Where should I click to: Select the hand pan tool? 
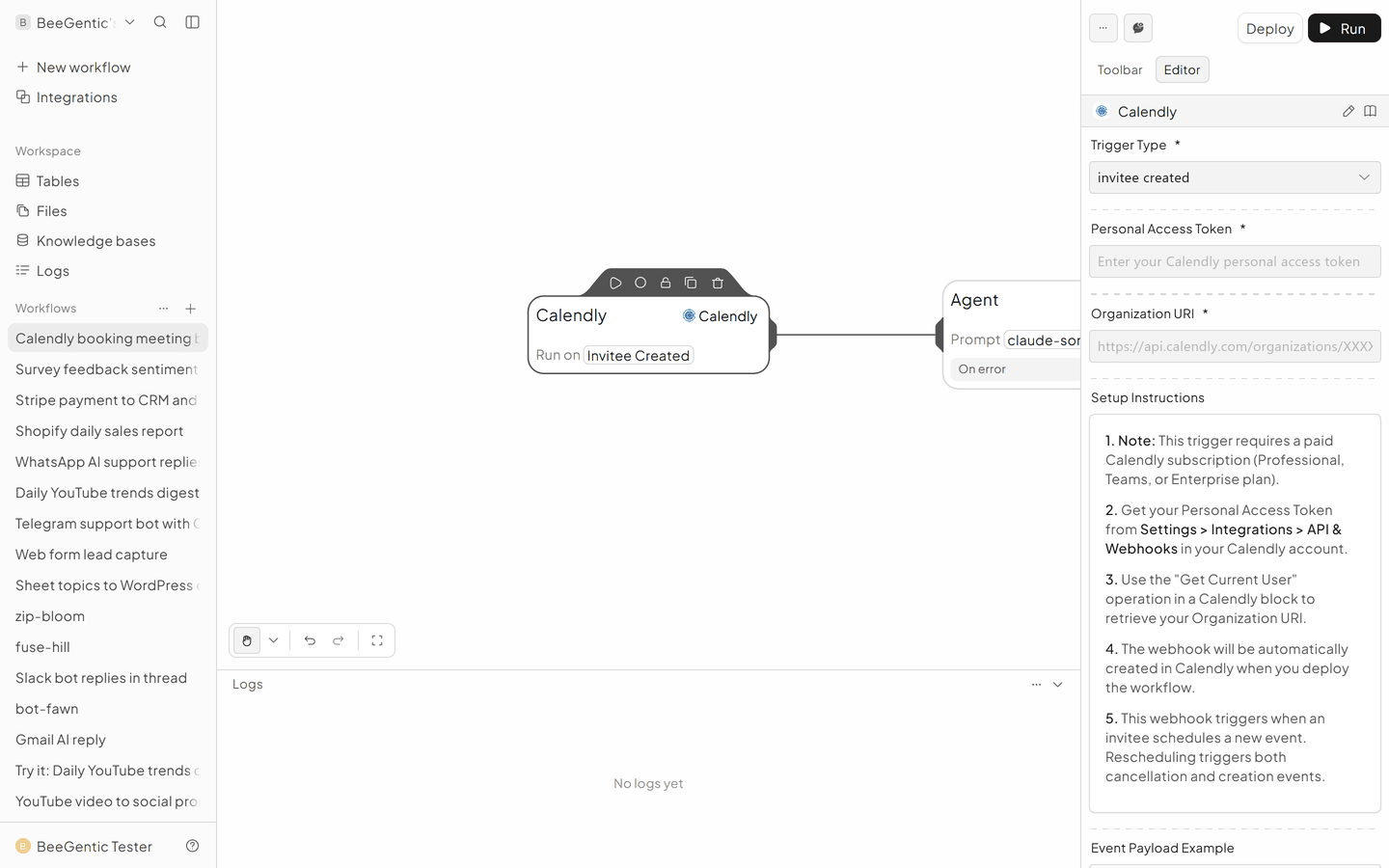[x=247, y=640]
